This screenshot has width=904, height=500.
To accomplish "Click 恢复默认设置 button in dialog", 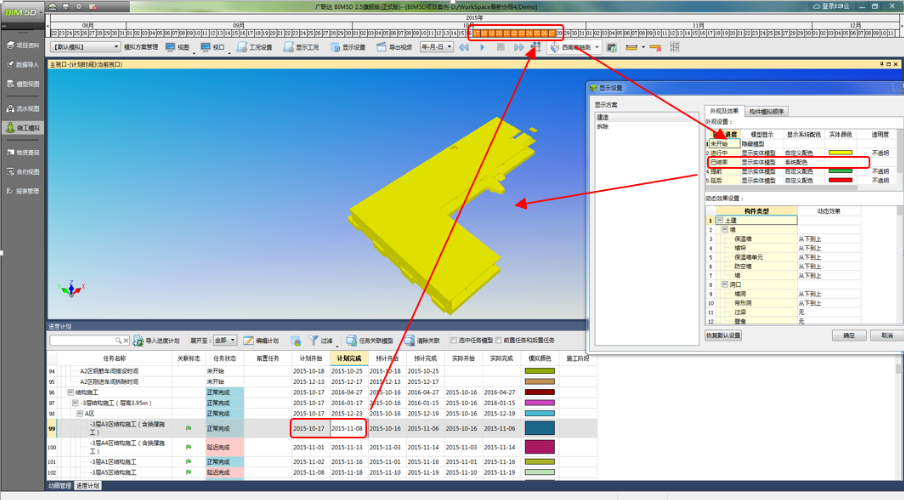I will [723, 335].
